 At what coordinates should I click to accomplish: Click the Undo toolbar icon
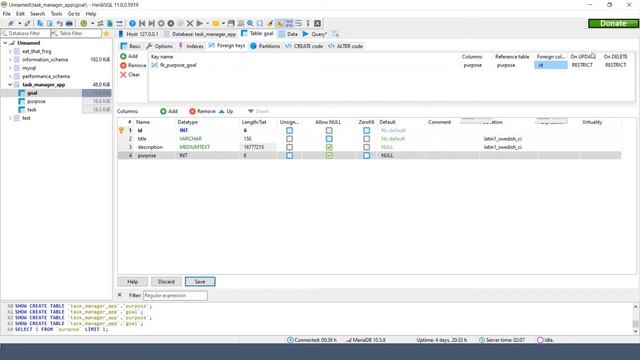60,23
